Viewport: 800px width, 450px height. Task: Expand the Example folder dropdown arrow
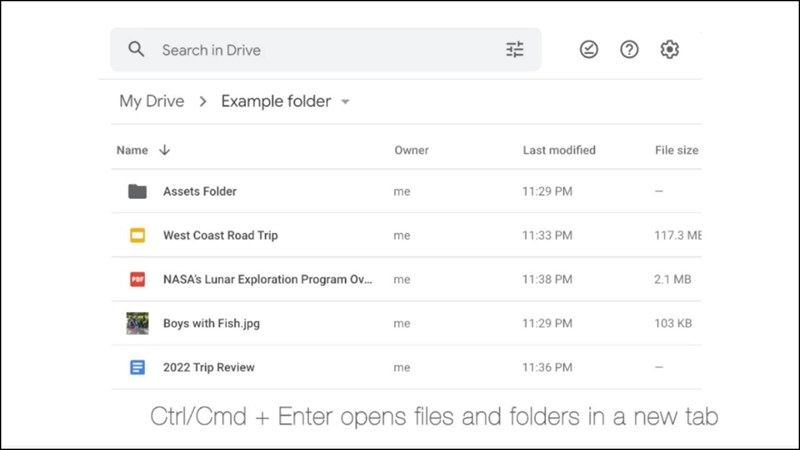point(345,102)
